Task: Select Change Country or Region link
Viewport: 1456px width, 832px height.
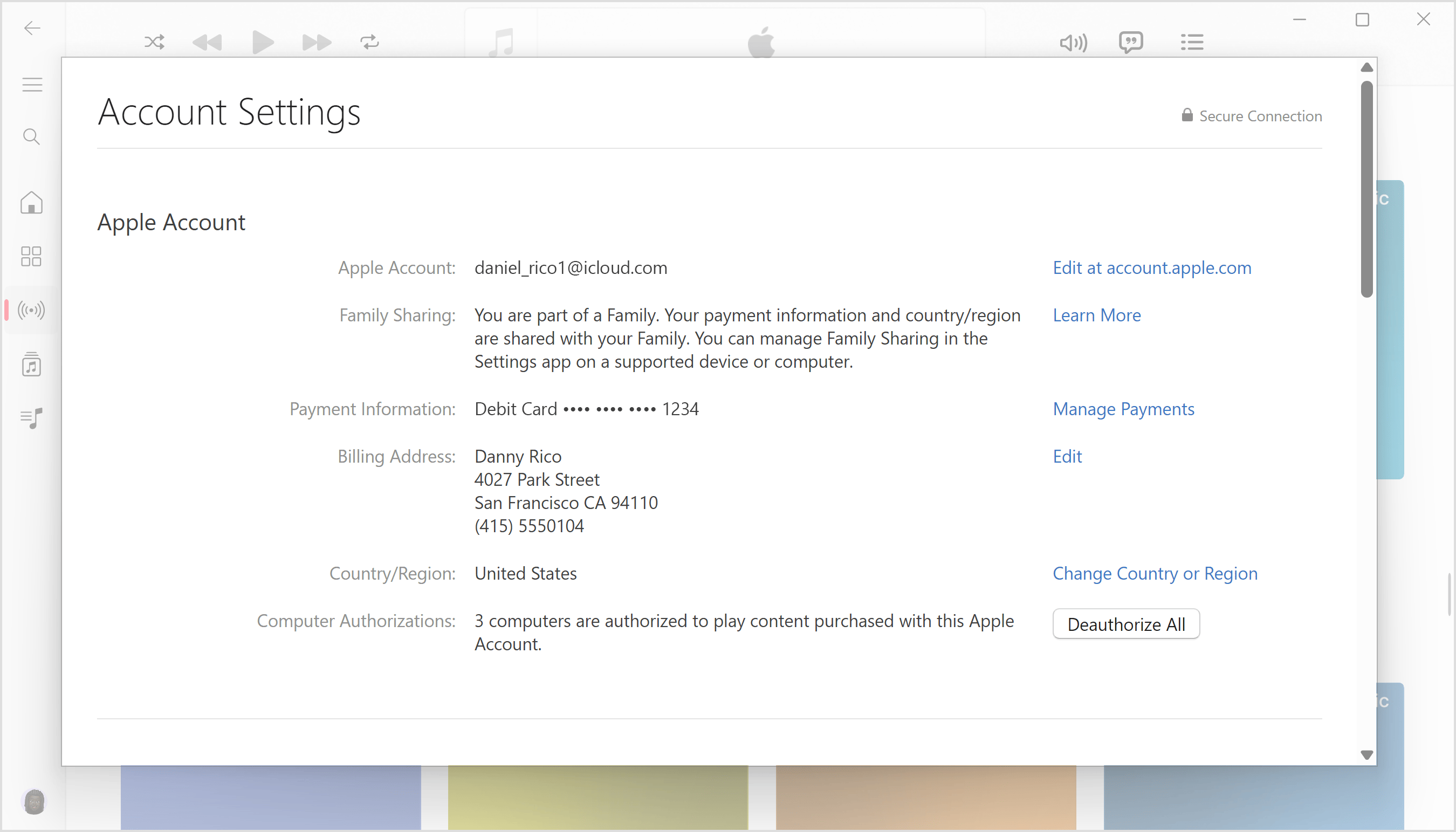Action: click(x=1155, y=572)
